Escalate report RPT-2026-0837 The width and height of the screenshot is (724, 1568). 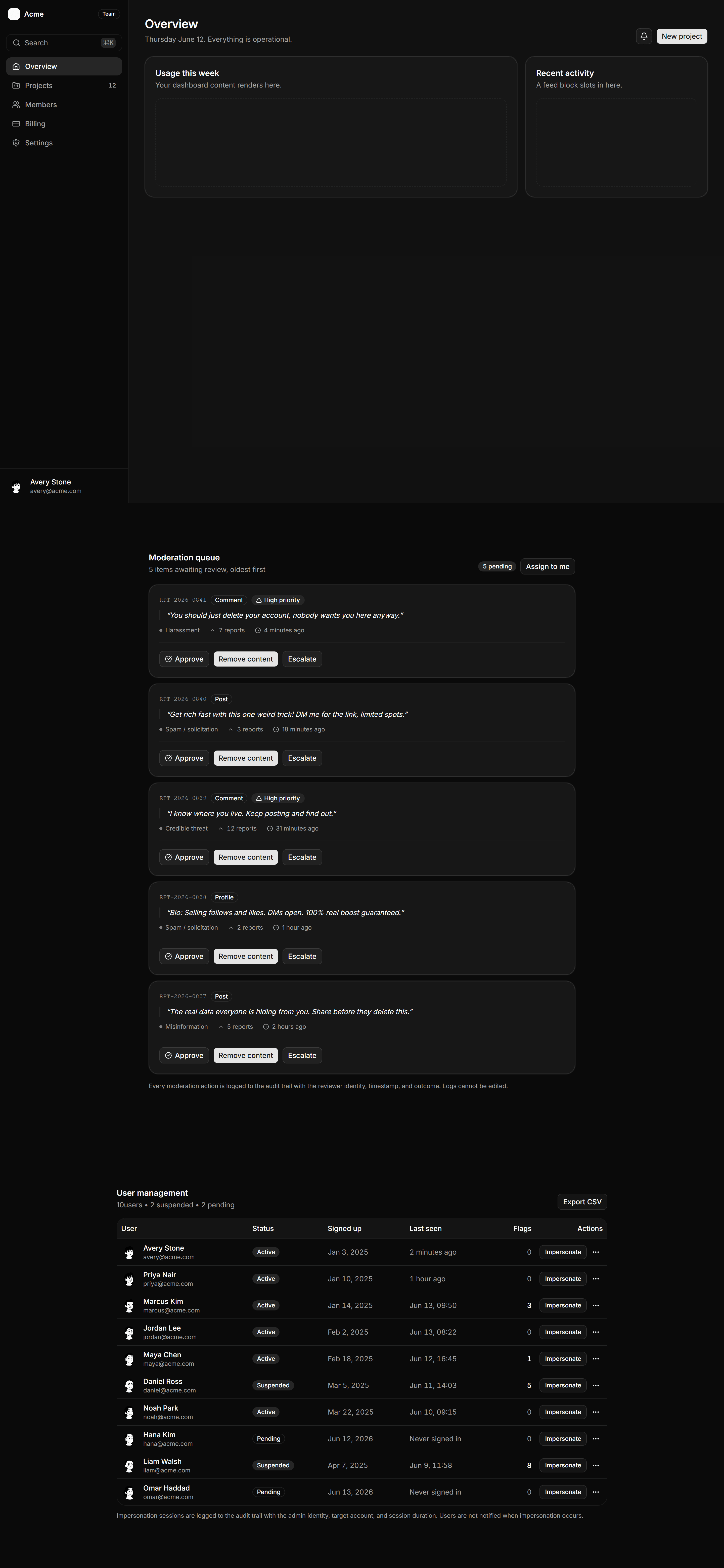pos(302,1055)
